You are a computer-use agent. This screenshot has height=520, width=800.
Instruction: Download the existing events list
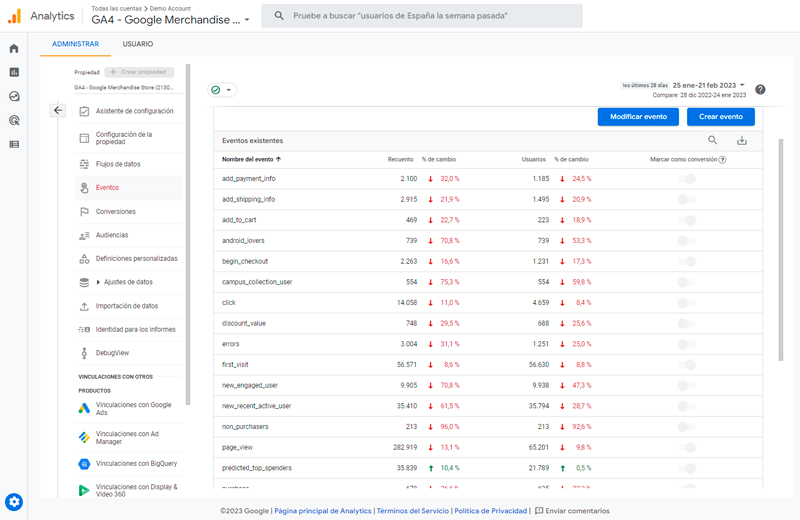click(742, 140)
